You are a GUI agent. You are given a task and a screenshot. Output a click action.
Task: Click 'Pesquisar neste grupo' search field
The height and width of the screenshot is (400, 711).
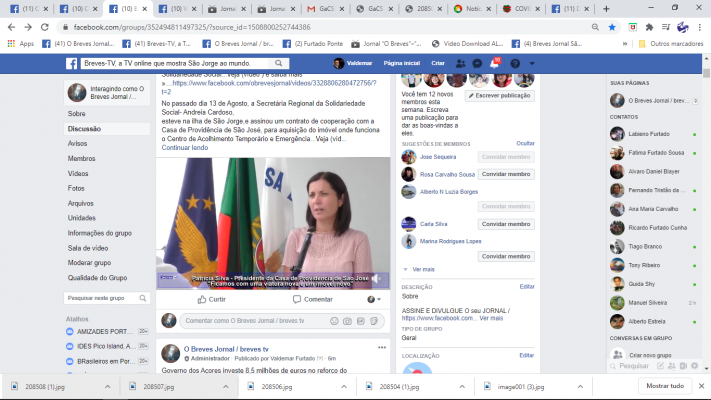pyautogui.click(x=100, y=298)
